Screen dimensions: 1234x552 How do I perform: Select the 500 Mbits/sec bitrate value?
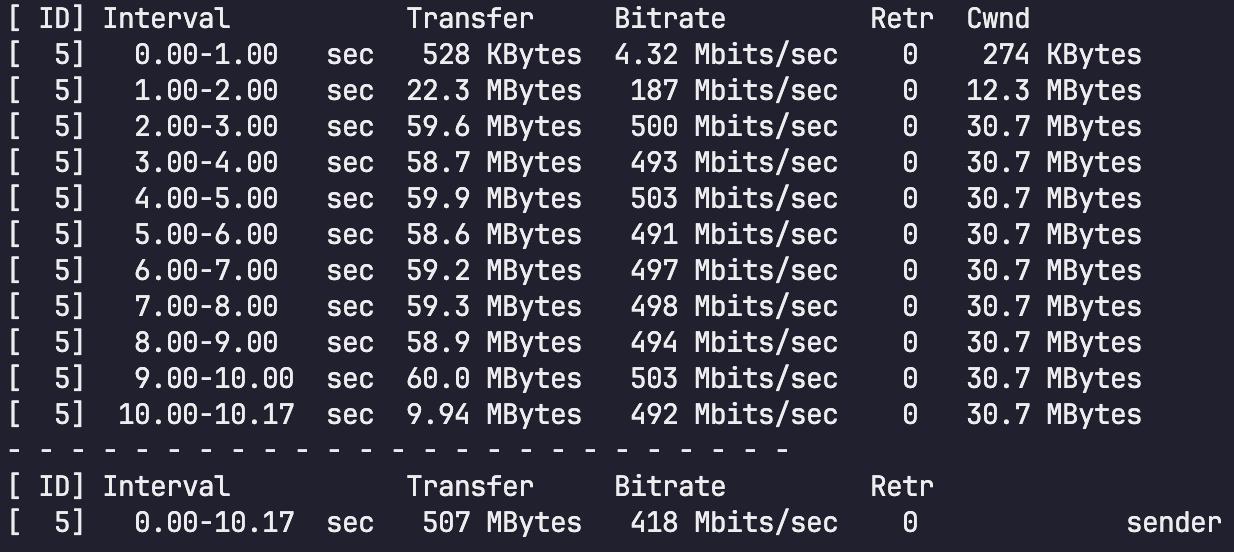click(734, 126)
